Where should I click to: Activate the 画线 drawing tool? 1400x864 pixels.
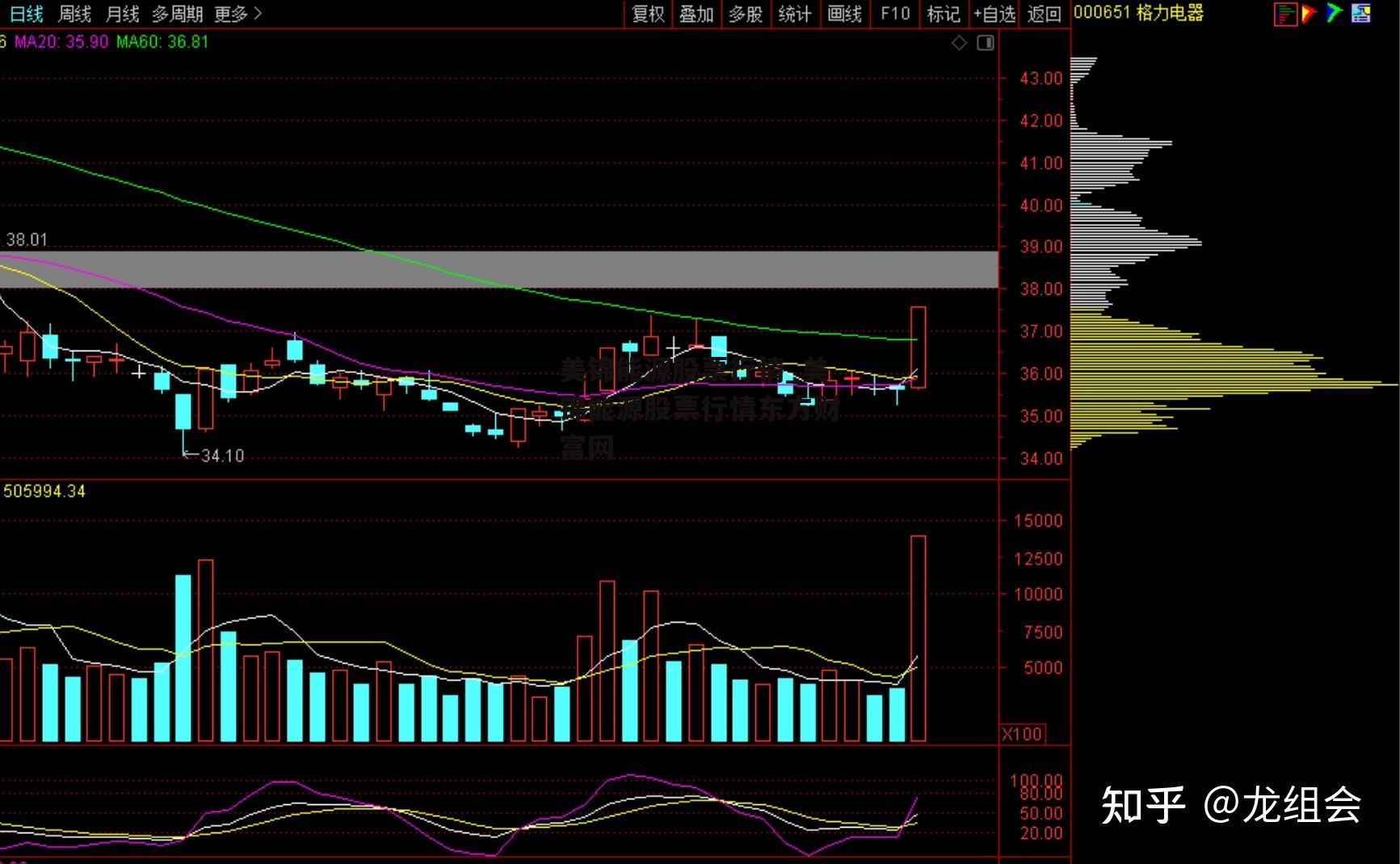pos(845,14)
